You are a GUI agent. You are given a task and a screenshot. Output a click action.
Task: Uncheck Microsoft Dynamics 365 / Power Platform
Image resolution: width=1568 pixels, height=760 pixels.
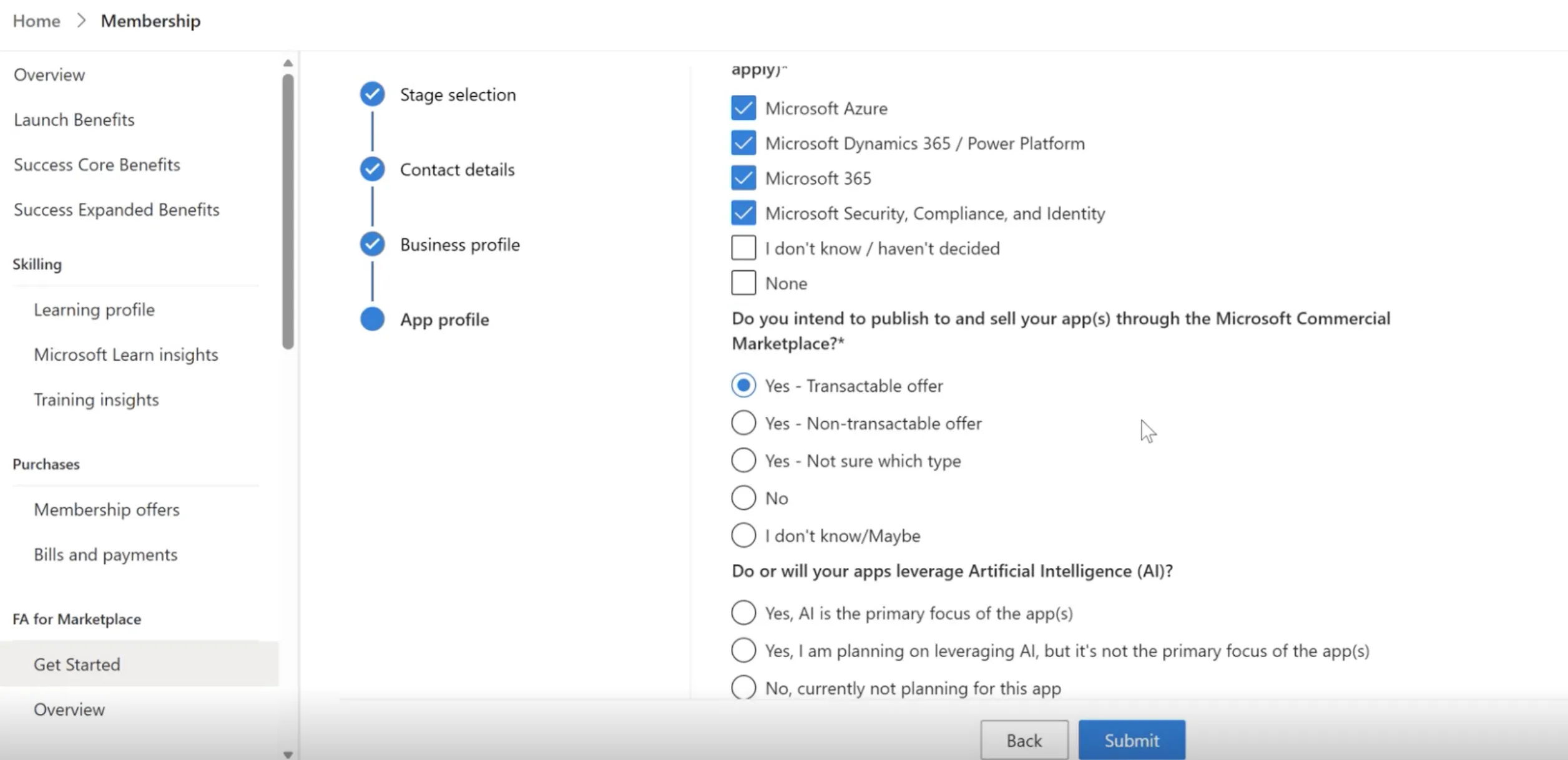[743, 143]
